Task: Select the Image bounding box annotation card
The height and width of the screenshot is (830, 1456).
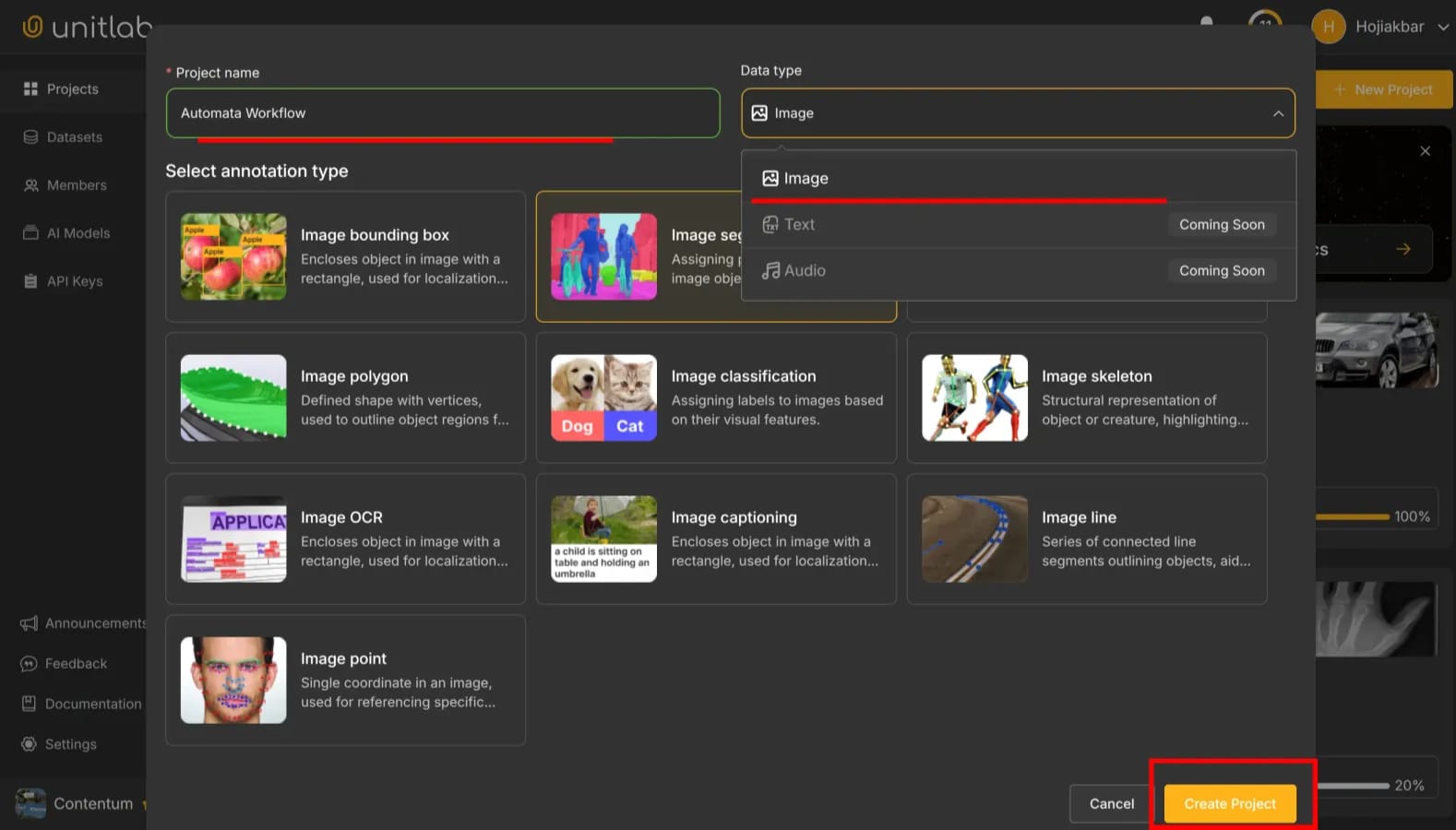Action: (x=345, y=256)
